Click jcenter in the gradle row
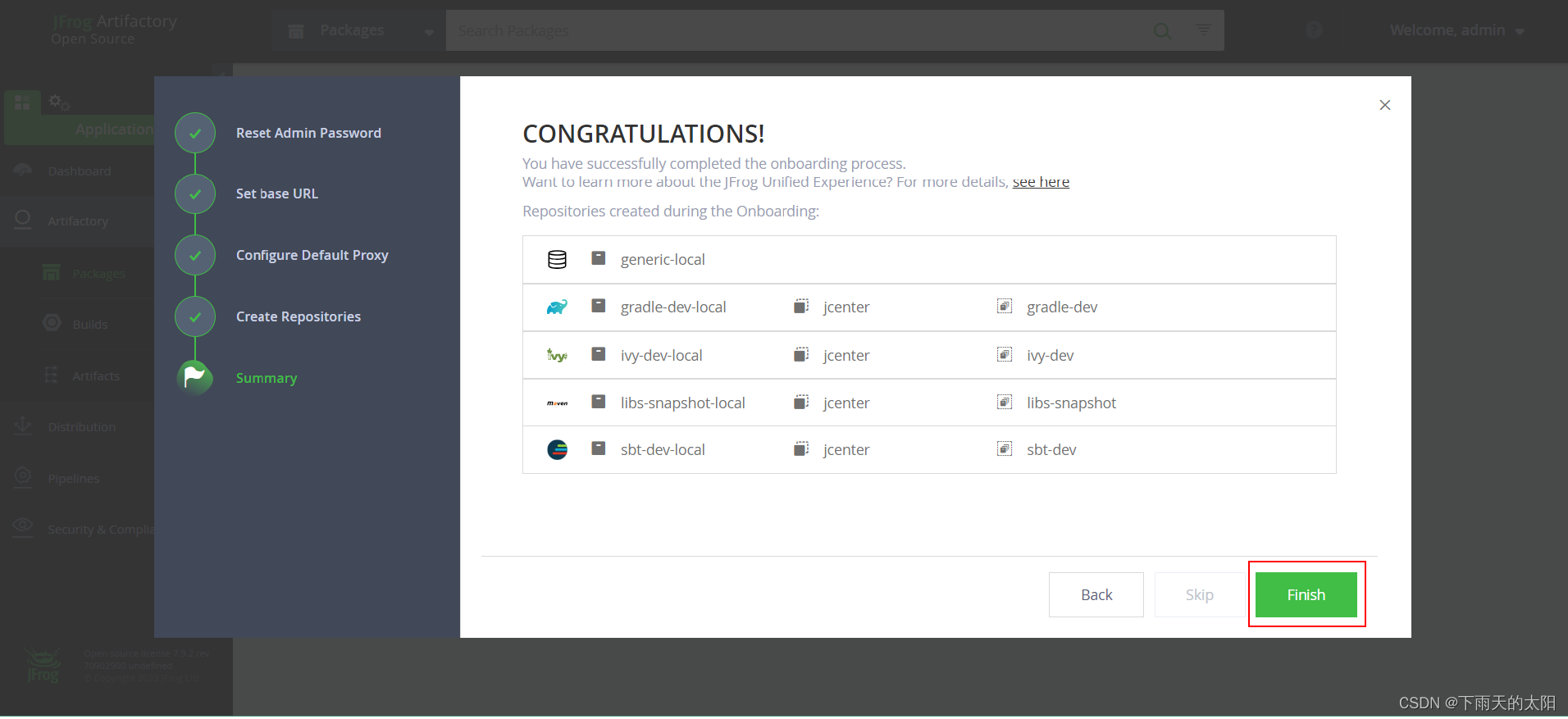The width and height of the screenshot is (1568, 719). pyautogui.click(x=846, y=307)
